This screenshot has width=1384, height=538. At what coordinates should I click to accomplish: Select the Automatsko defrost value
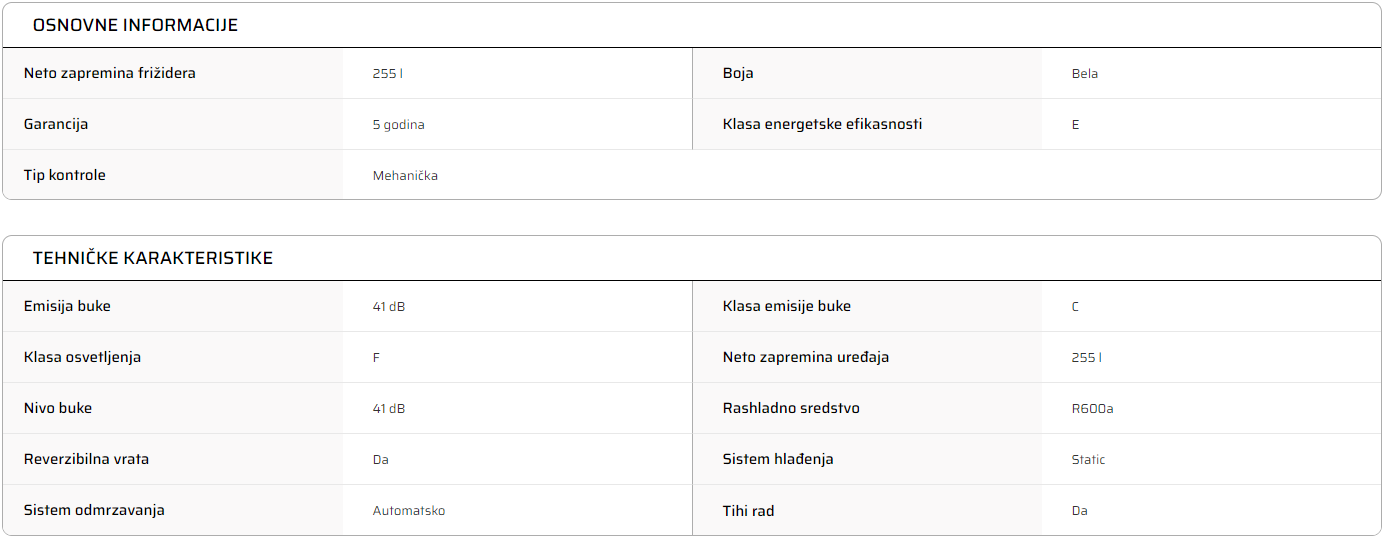(x=409, y=511)
